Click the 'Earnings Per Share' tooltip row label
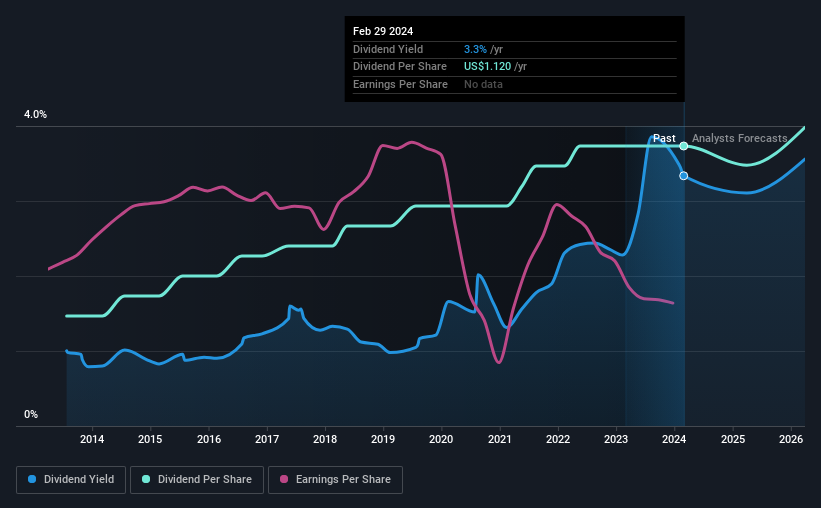 tap(401, 84)
